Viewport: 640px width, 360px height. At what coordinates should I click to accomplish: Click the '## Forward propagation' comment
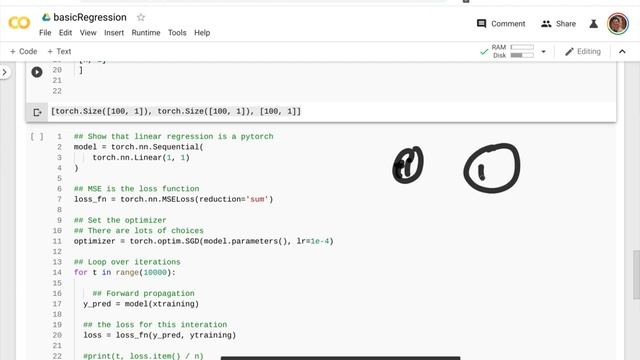(x=143, y=293)
